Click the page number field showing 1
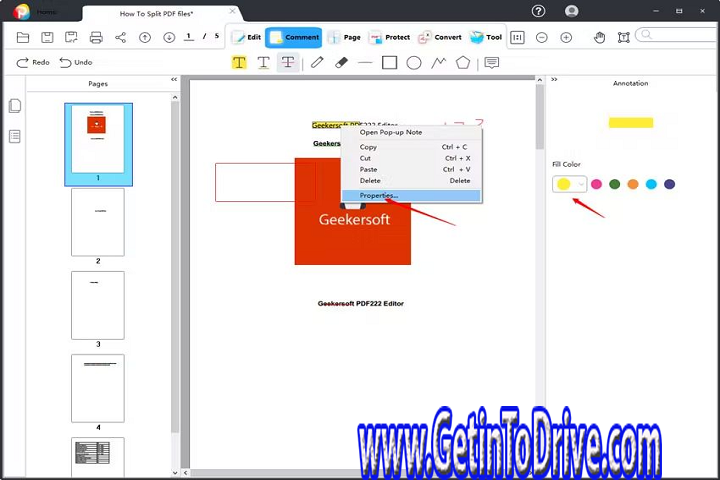Viewport: 720px width, 480px height. pos(189,37)
